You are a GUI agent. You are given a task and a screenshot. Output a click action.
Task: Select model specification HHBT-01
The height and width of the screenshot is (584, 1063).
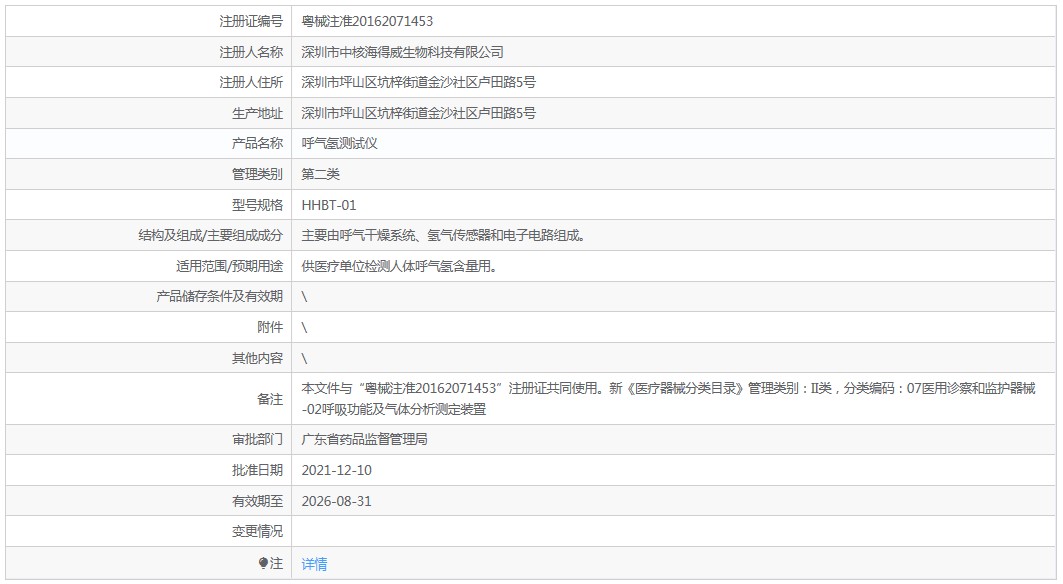tap(328, 205)
